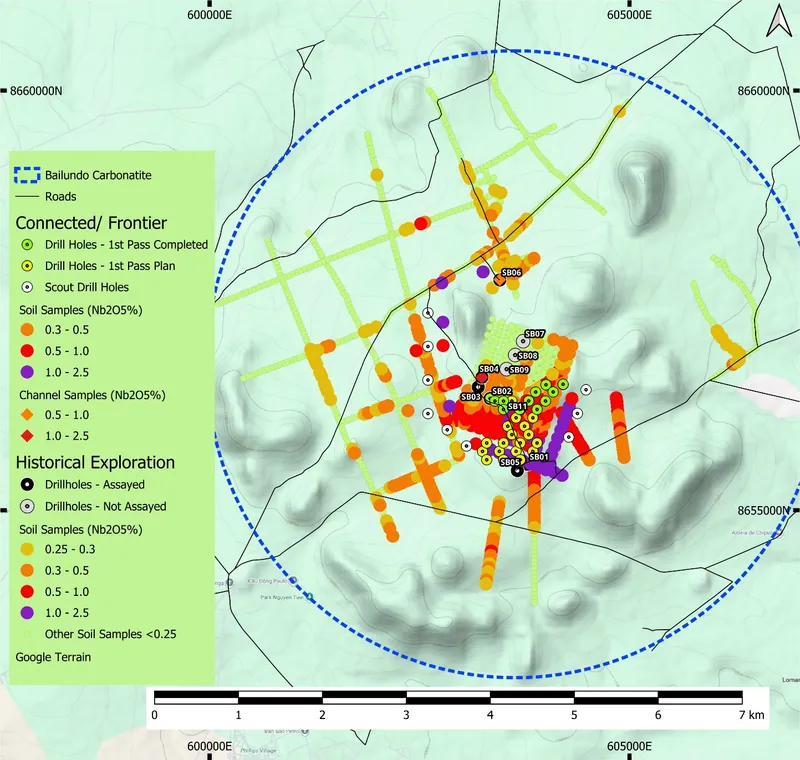
Task: Click the SB09 drillhole label
Action: tap(519, 370)
